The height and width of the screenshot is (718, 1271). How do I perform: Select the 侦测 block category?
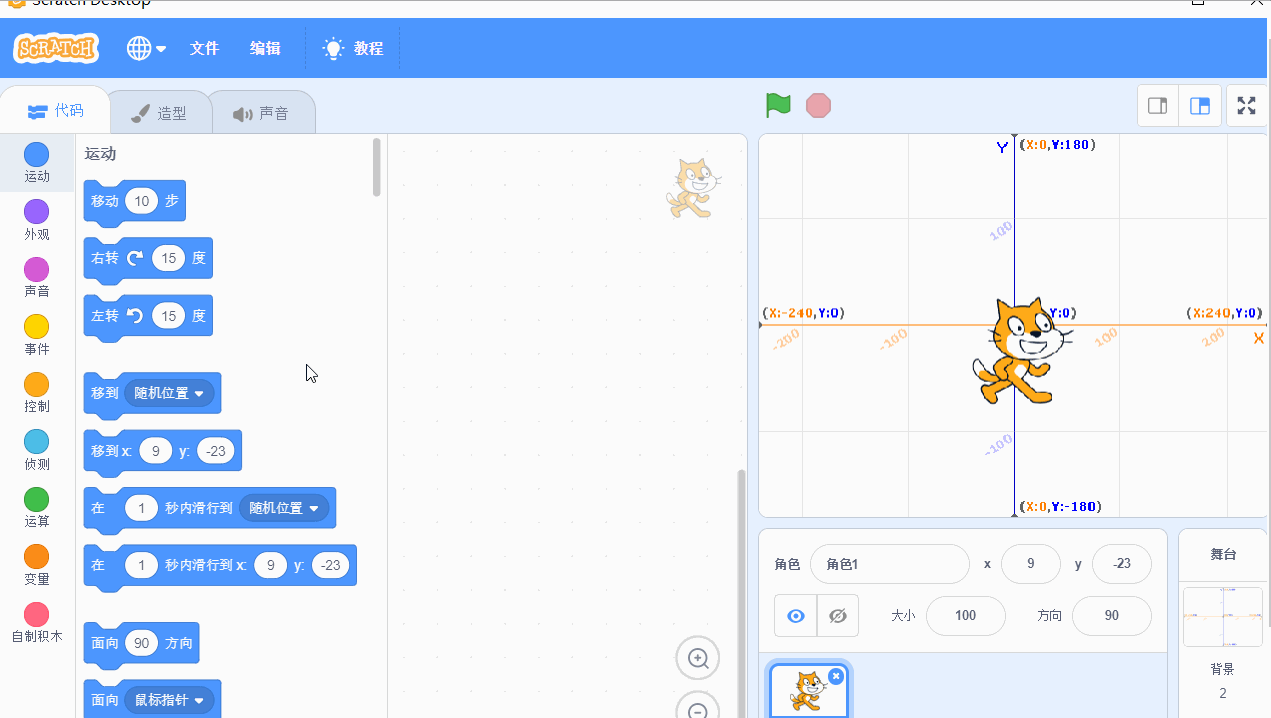(37, 451)
